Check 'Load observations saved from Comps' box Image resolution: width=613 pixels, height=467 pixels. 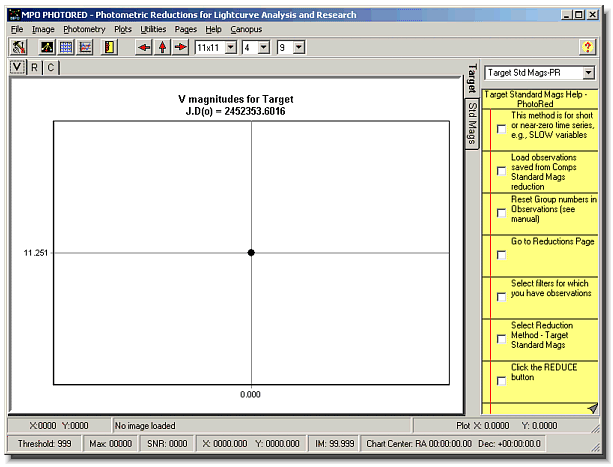[501, 171]
